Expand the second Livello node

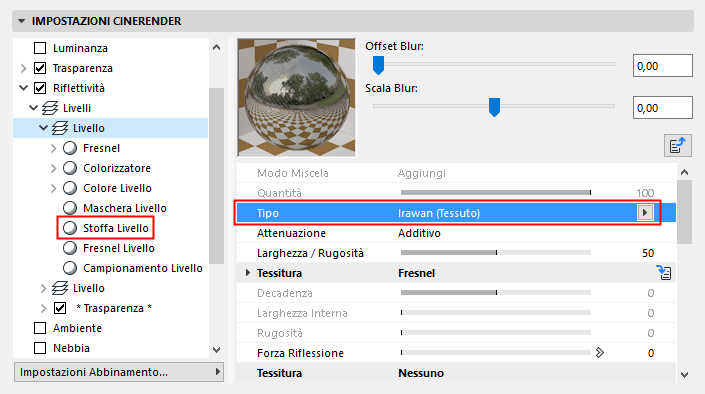point(44,288)
